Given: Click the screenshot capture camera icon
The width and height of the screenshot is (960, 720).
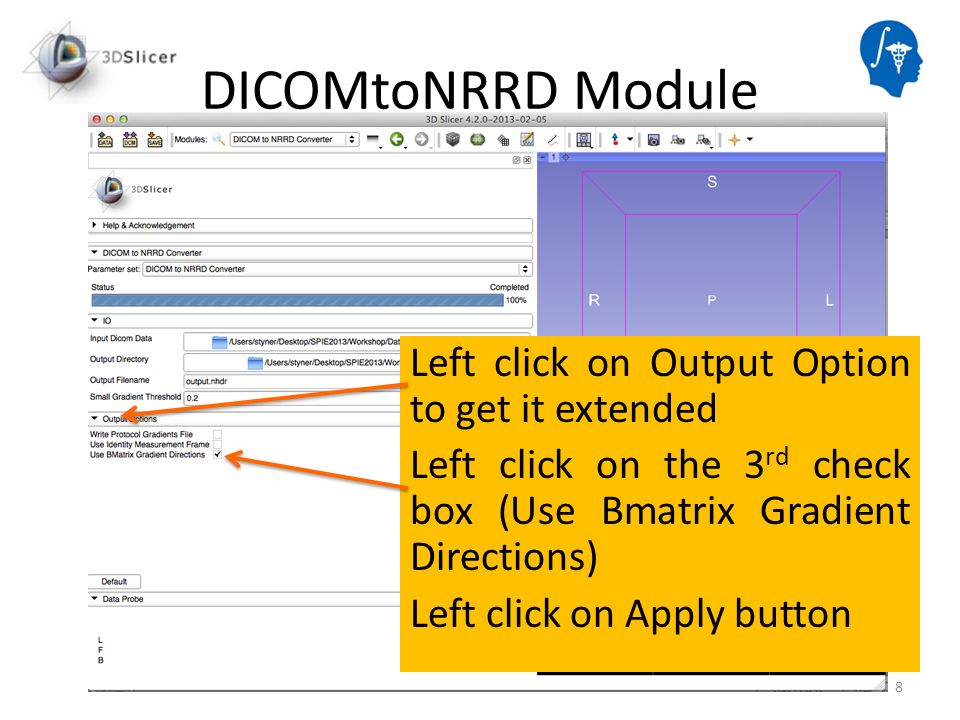Looking at the screenshot, I should (x=653, y=140).
